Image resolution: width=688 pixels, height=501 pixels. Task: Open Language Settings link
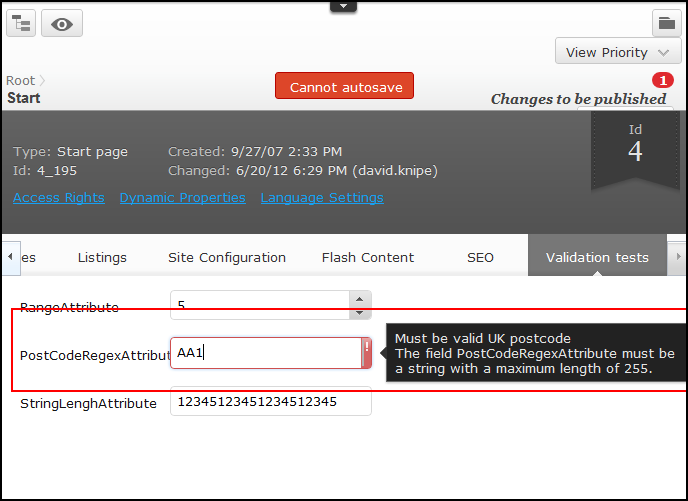point(322,197)
